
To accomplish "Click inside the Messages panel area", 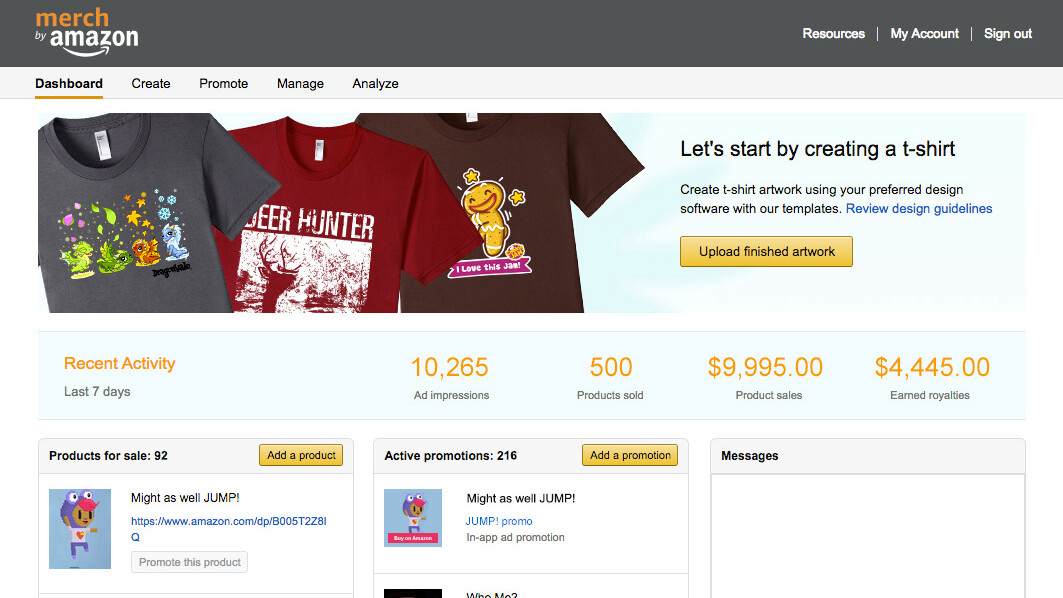I will (x=867, y=535).
